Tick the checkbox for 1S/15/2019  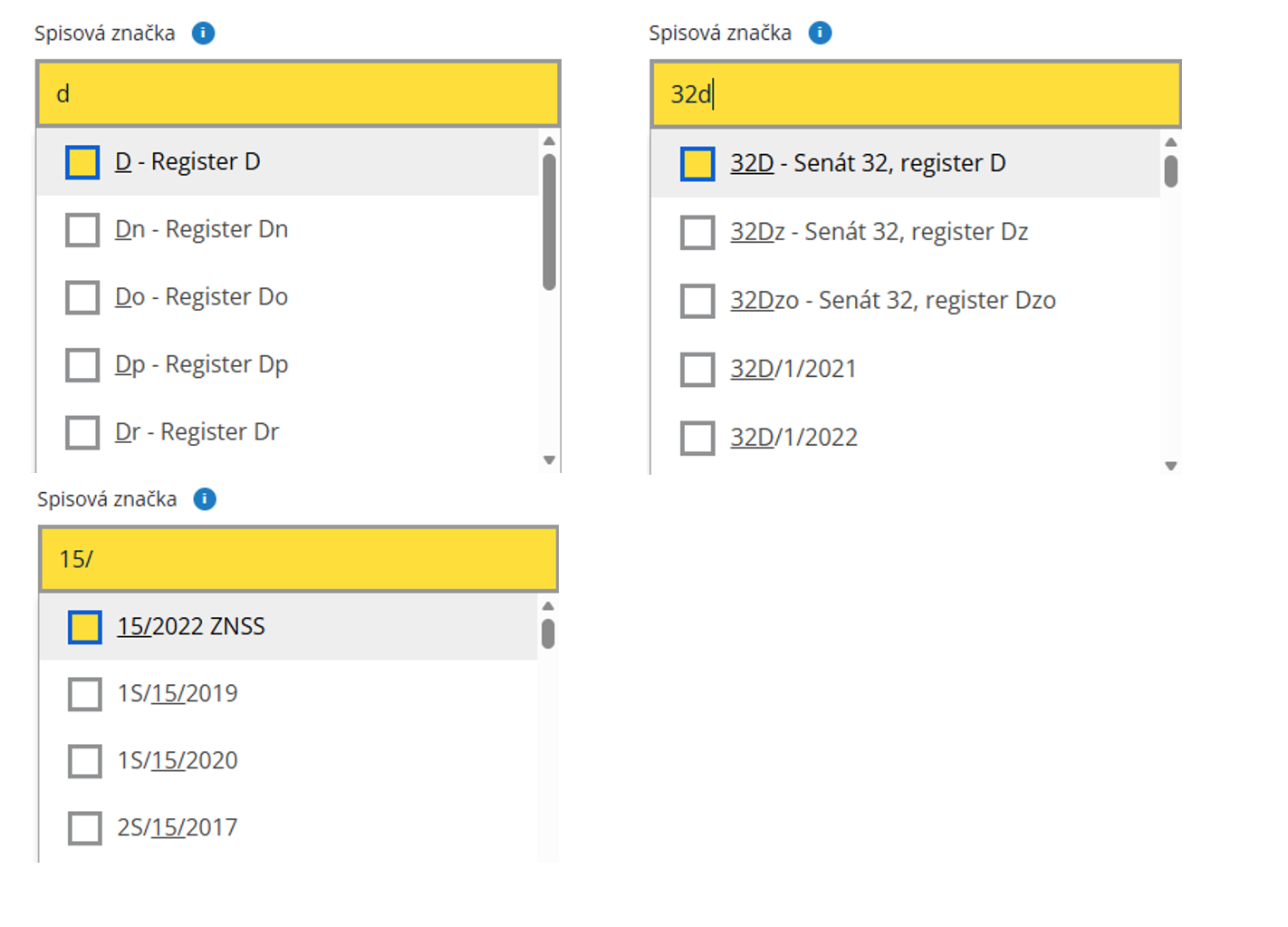tap(85, 694)
